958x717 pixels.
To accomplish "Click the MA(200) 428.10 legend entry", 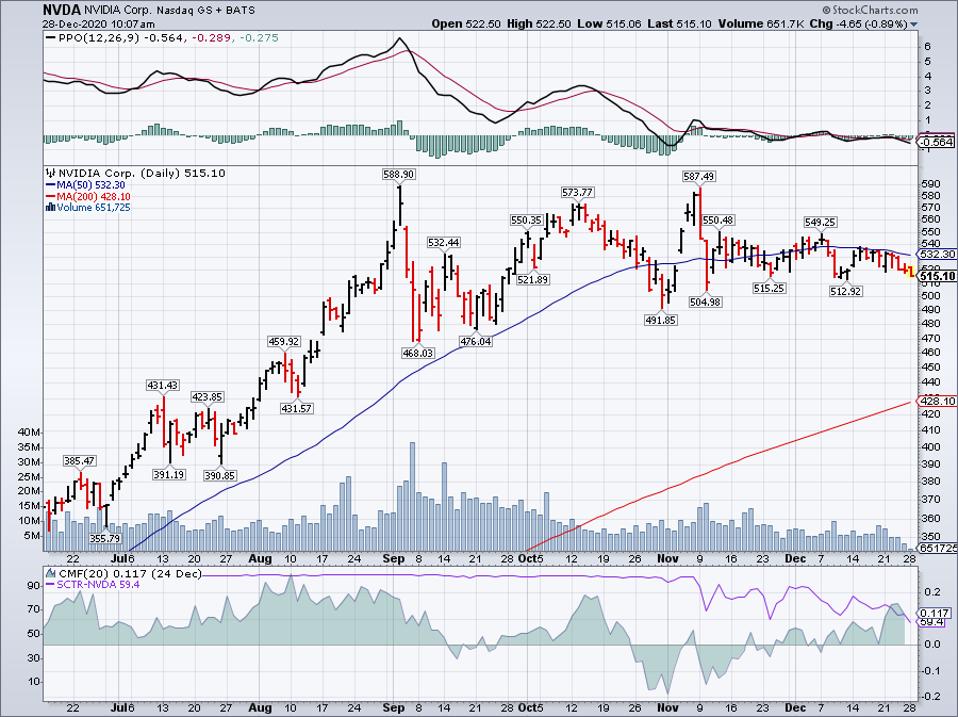I will (x=88, y=197).
